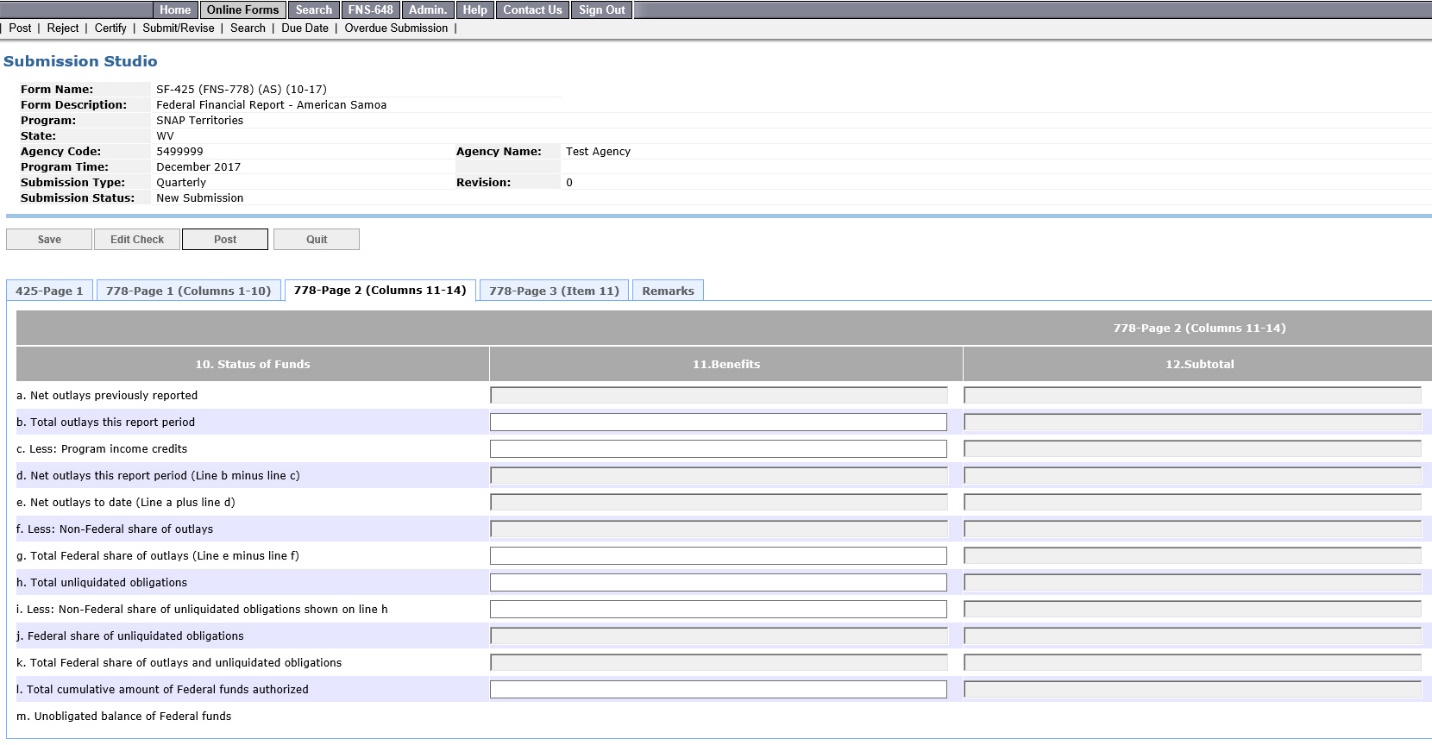This screenshot has width=1432, height=745.
Task: Open the Contact Us page
Action: click(x=534, y=10)
